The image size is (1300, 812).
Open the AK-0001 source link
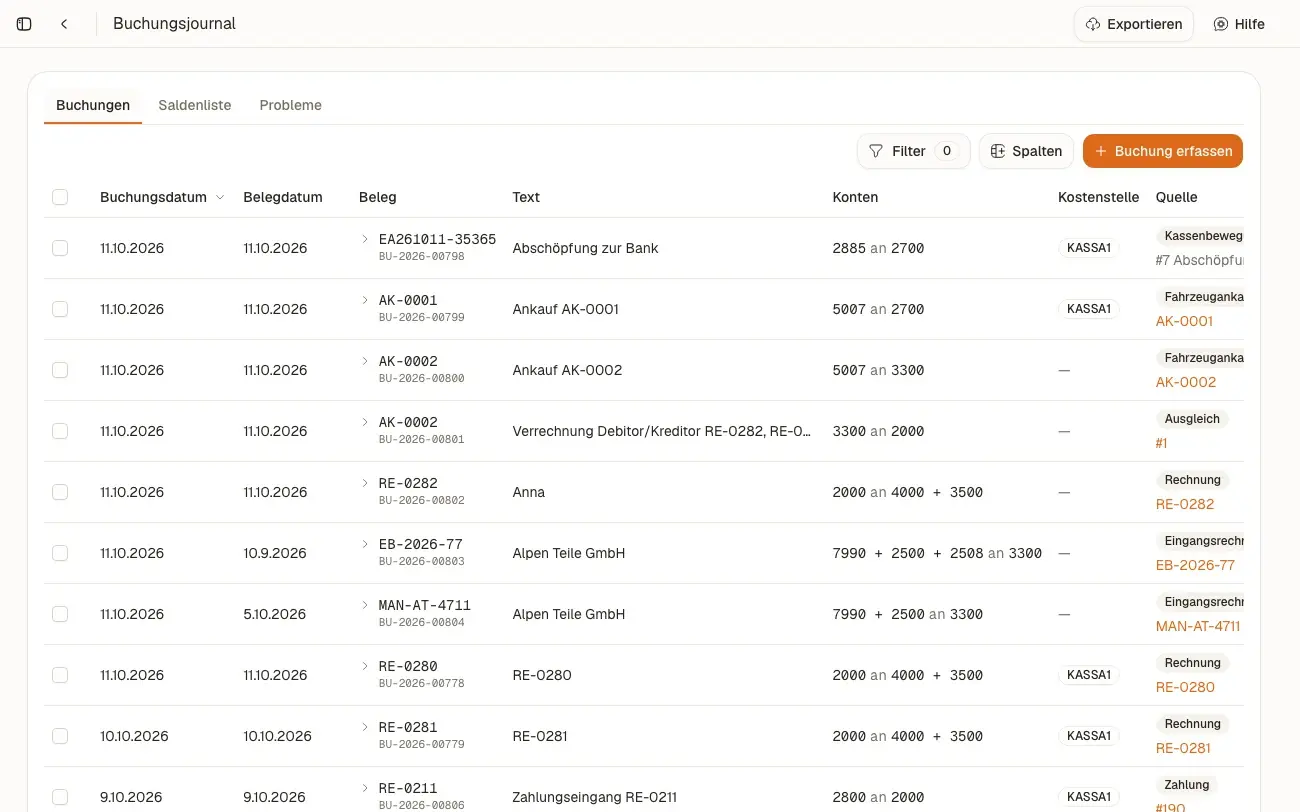point(1184,321)
